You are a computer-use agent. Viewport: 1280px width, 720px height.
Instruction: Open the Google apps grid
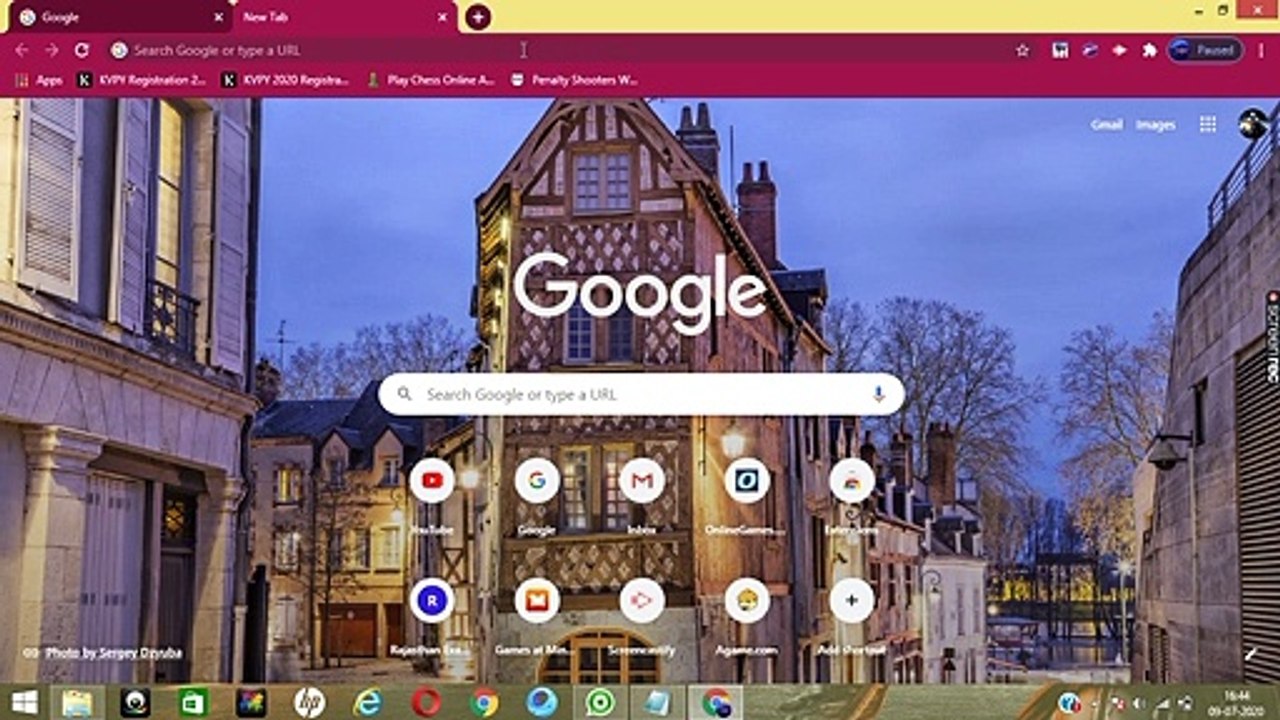(x=1208, y=124)
